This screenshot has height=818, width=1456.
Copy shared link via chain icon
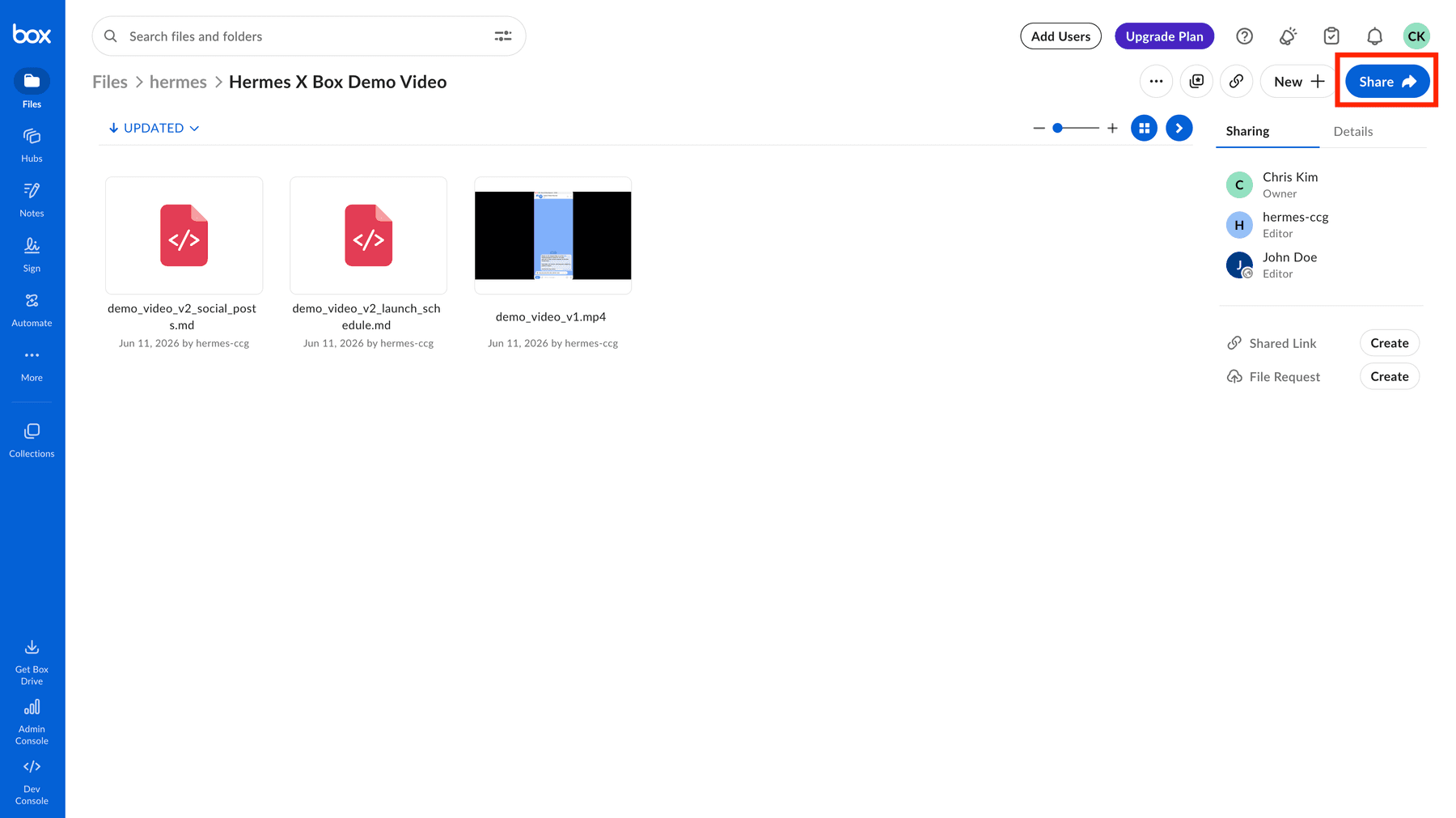click(x=1236, y=82)
